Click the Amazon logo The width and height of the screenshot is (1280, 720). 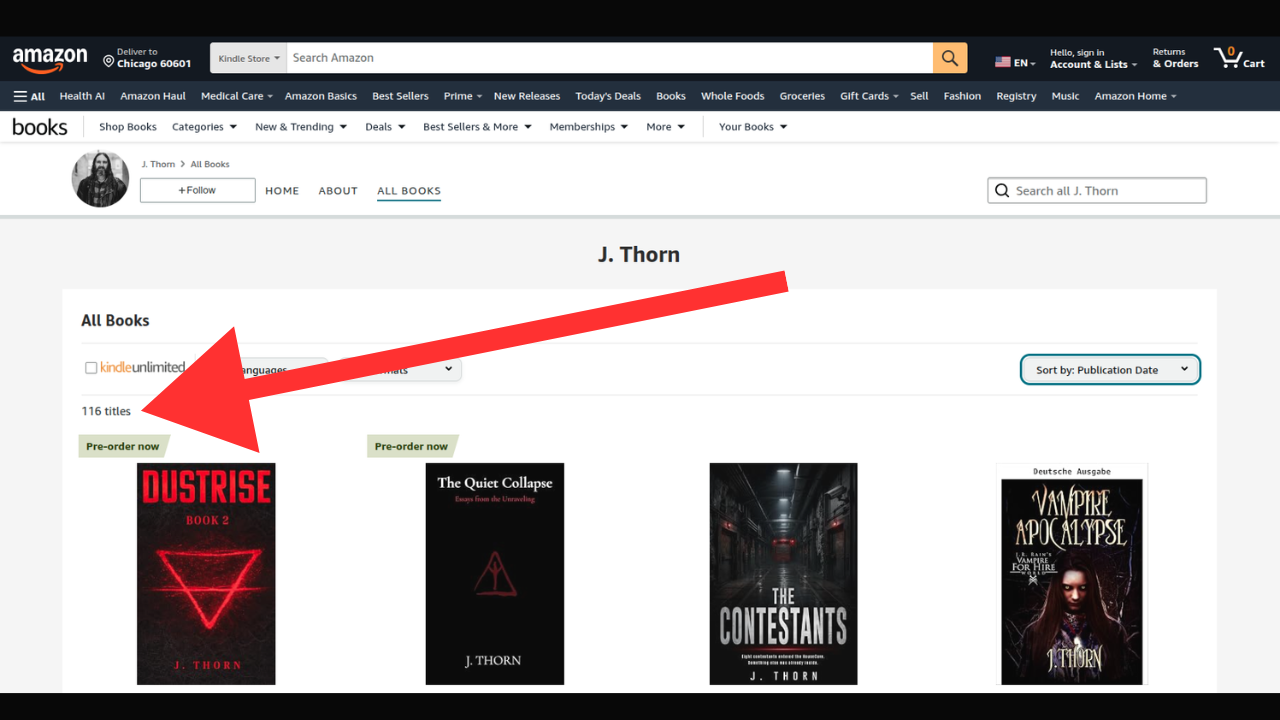pos(50,59)
